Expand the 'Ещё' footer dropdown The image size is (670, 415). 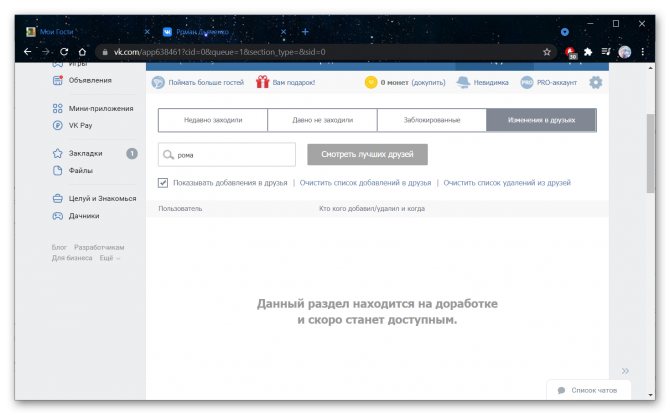point(109,258)
